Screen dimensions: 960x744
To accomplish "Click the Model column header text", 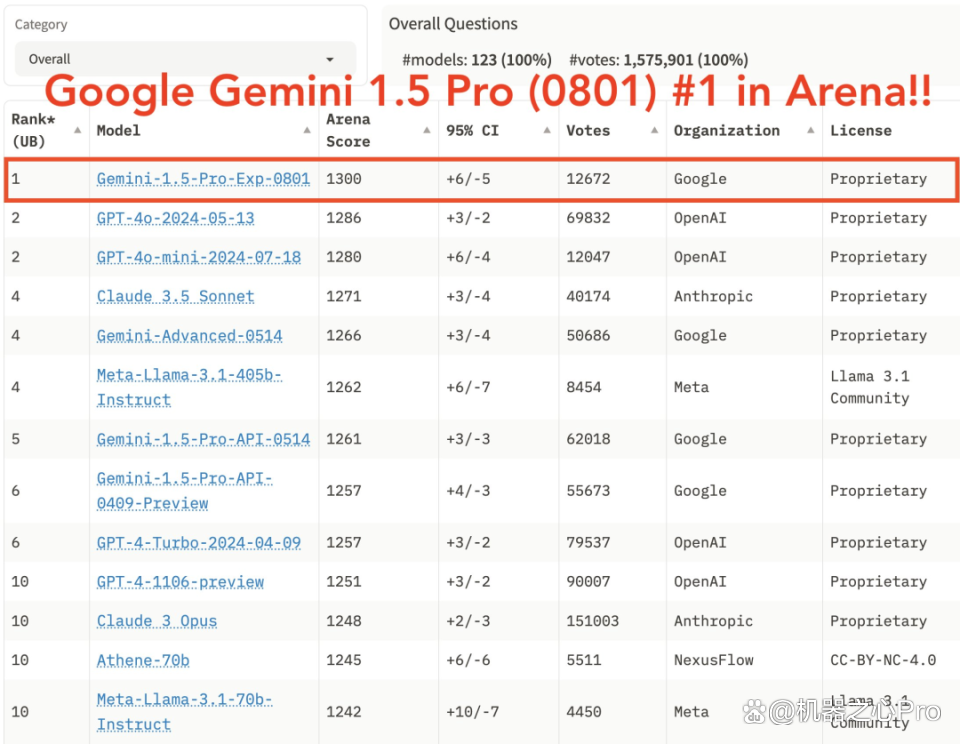I will click(119, 130).
